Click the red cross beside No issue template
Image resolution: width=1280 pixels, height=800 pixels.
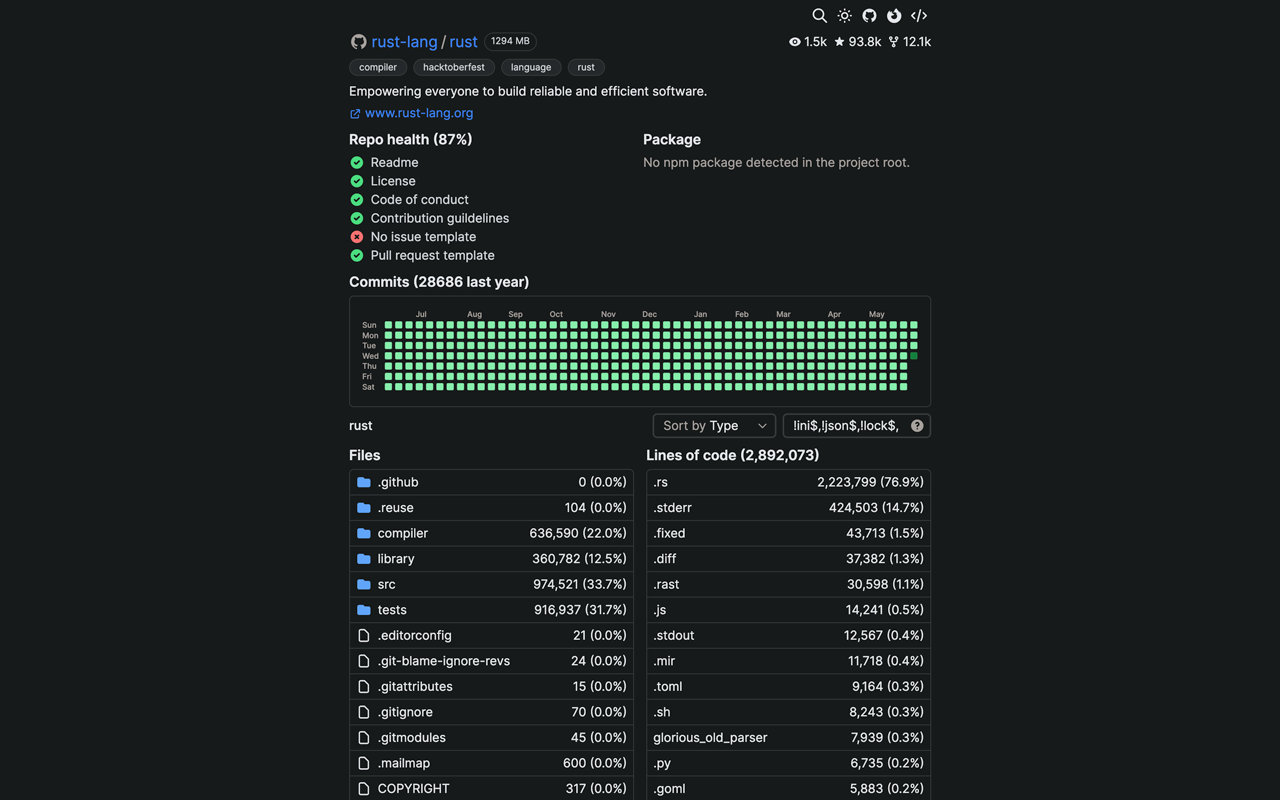click(x=356, y=236)
